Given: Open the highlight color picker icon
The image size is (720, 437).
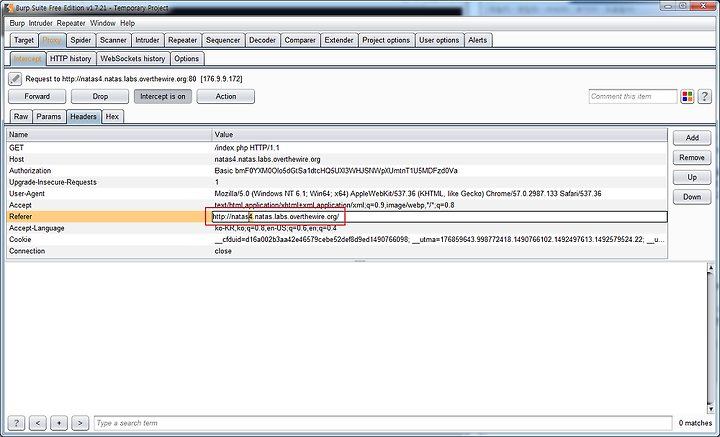Looking at the screenshot, I should [687, 96].
